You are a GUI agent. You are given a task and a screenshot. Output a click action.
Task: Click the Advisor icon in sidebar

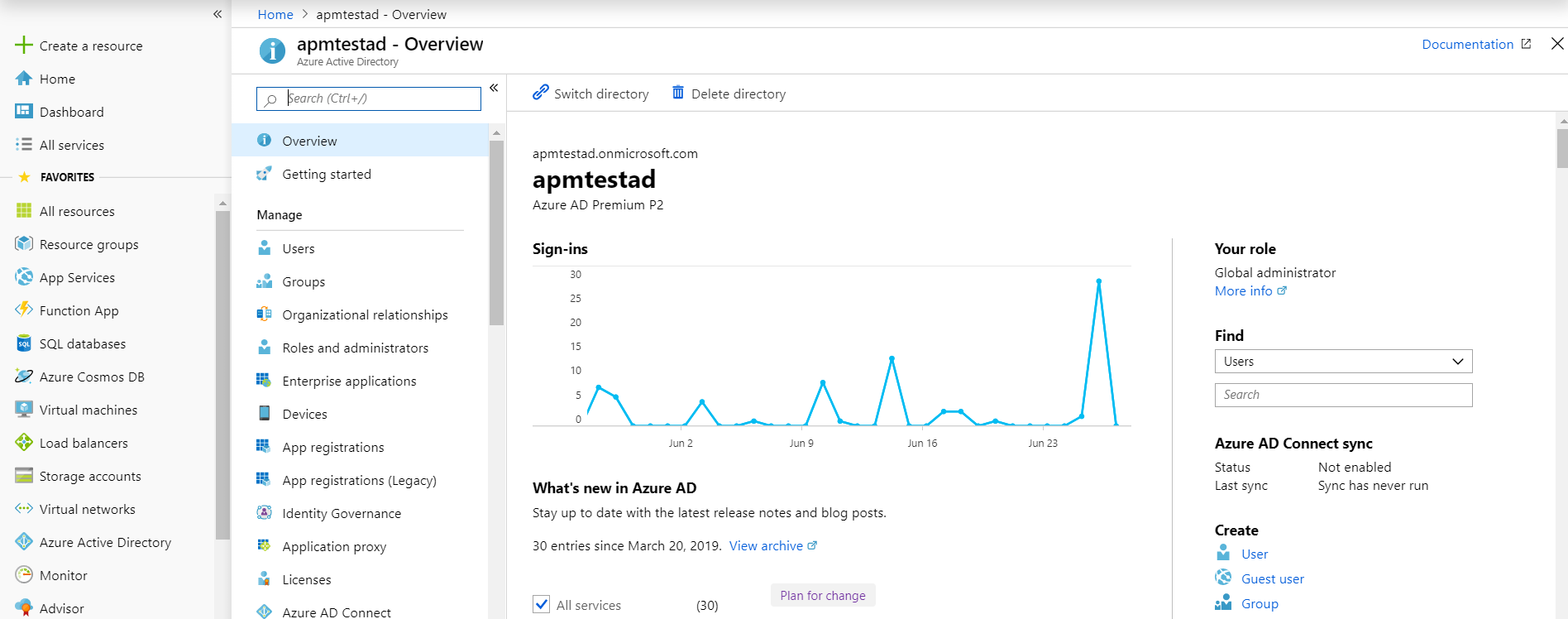[x=24, y=608]
